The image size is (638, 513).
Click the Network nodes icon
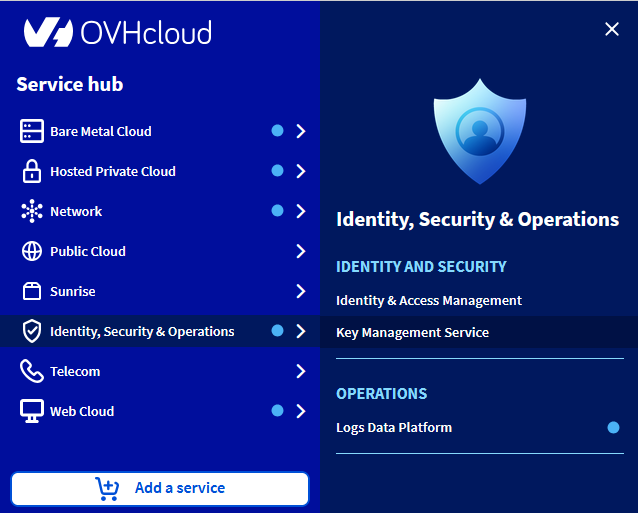click(x=32, y=211)
